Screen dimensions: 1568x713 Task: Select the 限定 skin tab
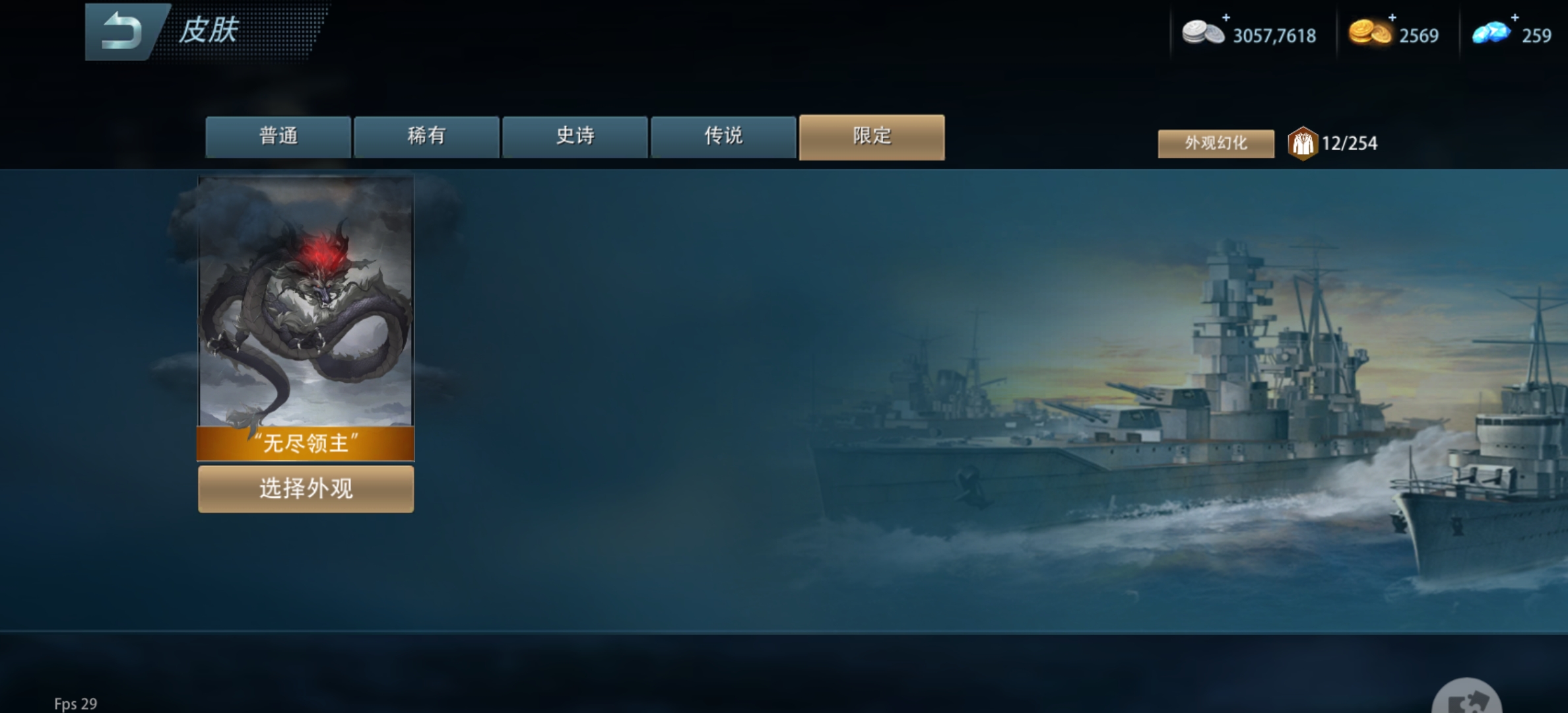tap(872, 137)
